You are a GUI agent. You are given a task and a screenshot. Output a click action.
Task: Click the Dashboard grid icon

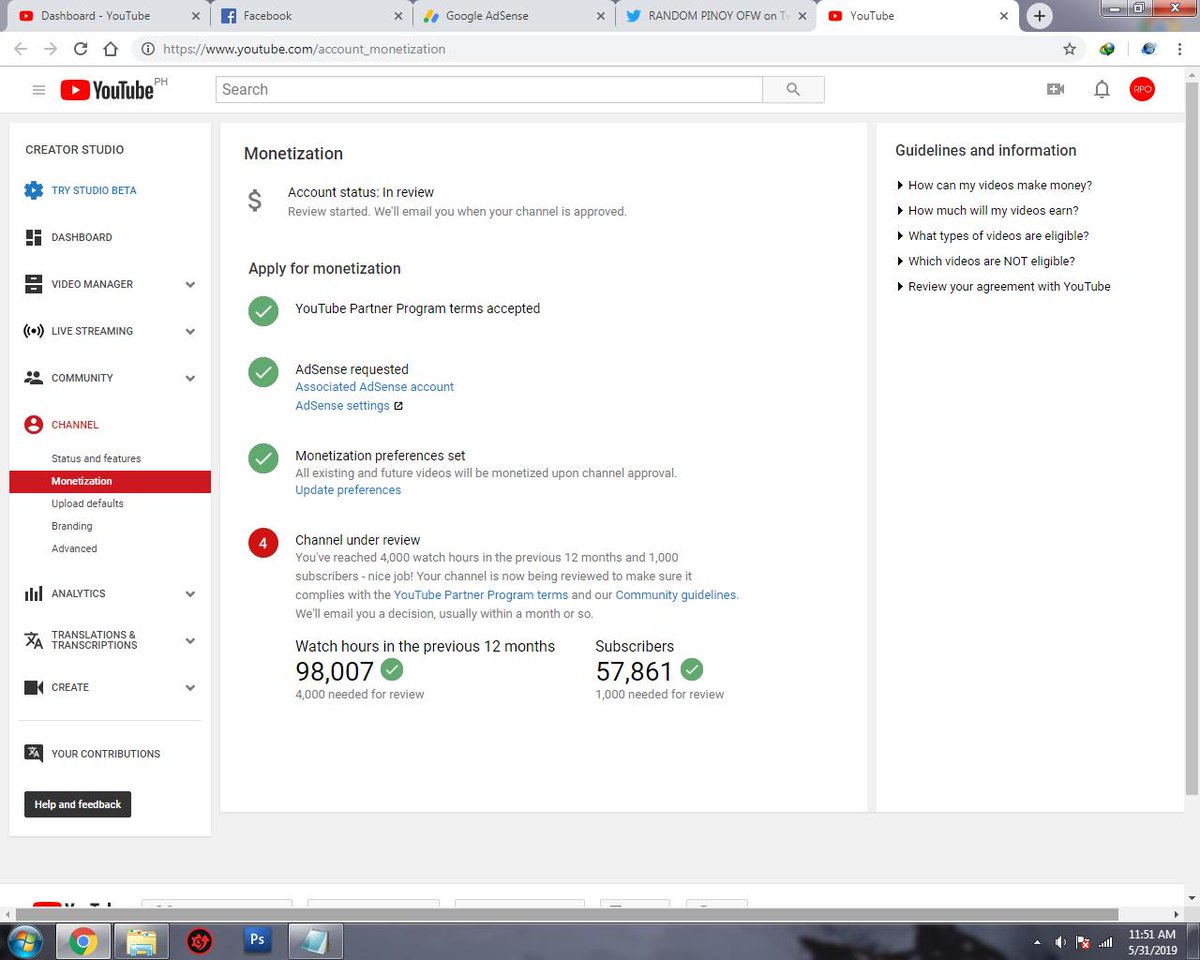[x=33, y=237]
